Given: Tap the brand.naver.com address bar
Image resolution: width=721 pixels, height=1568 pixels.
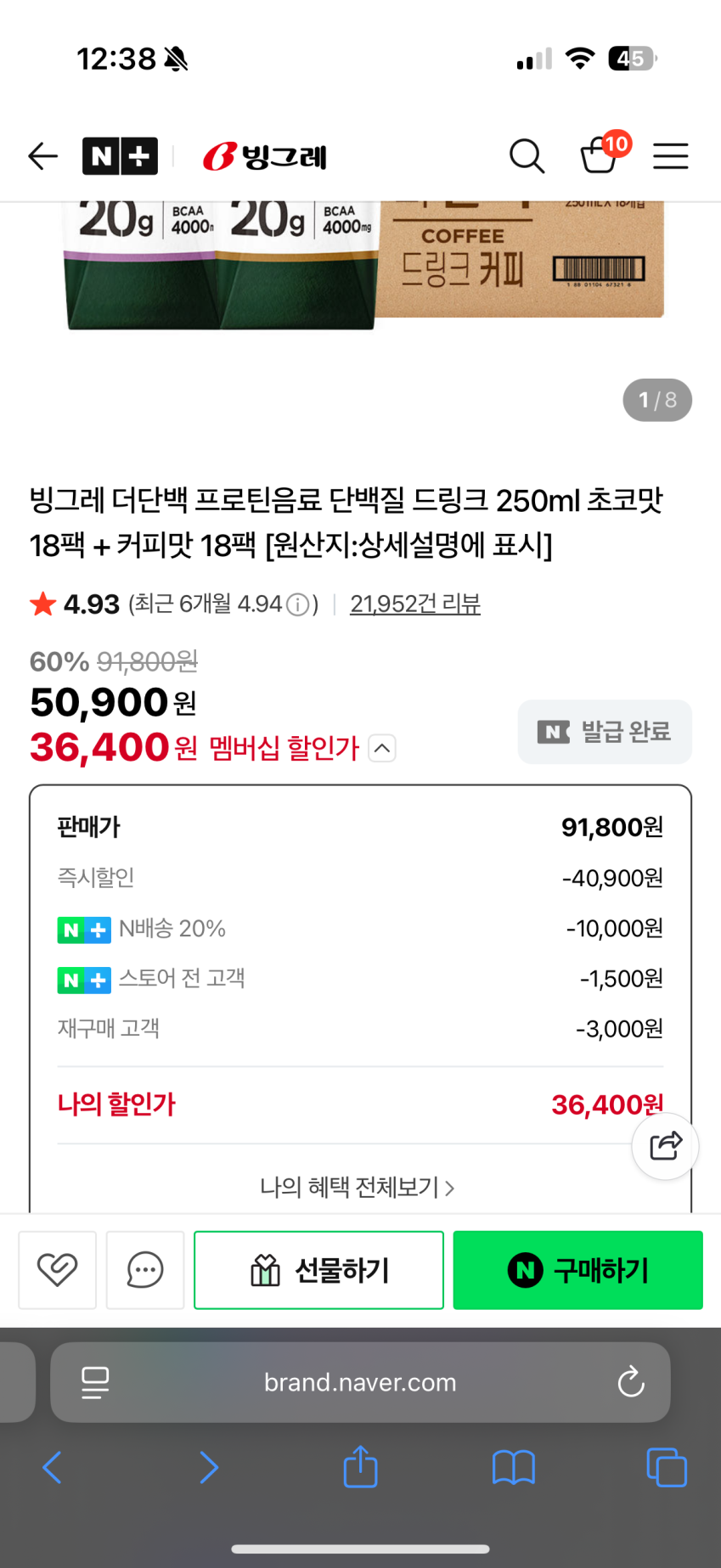Looking at the screenshot, I should (x=360, y=1382).
